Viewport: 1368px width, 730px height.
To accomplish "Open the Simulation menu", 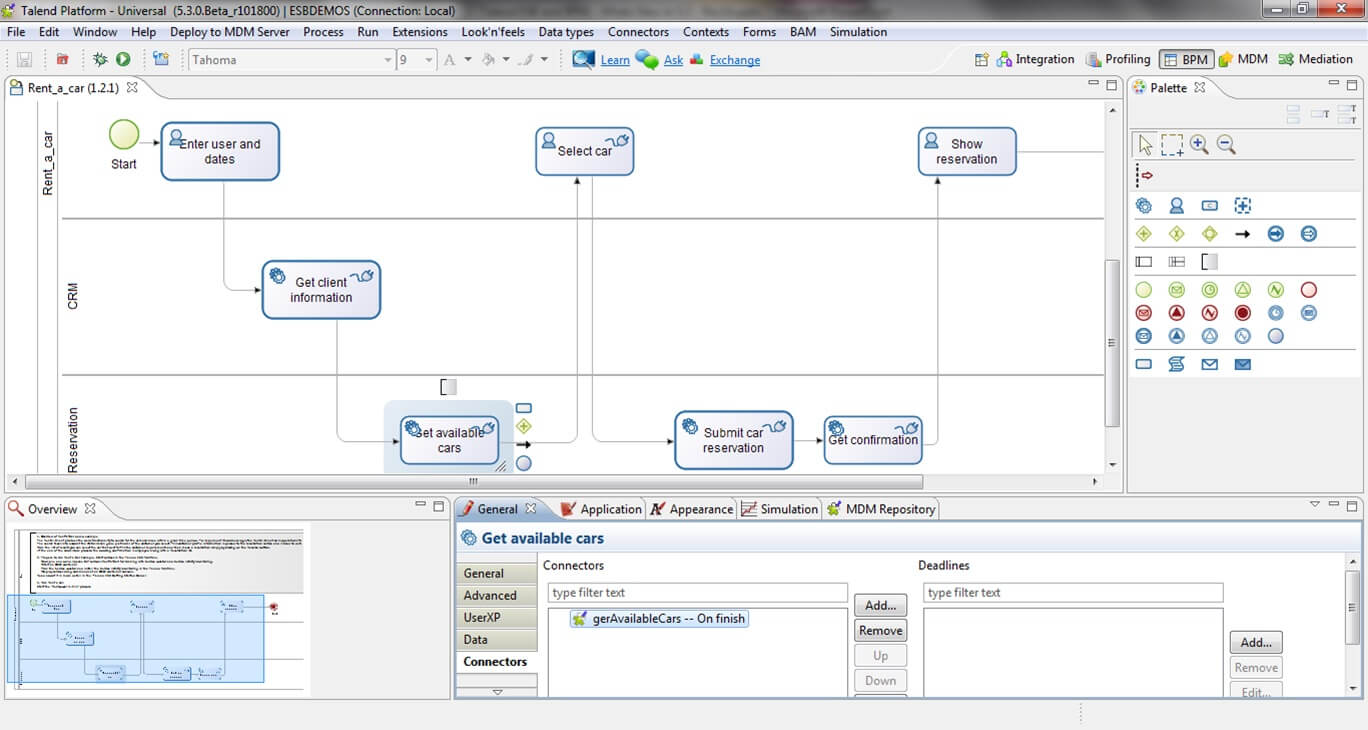I will click(x=857, y=31).
